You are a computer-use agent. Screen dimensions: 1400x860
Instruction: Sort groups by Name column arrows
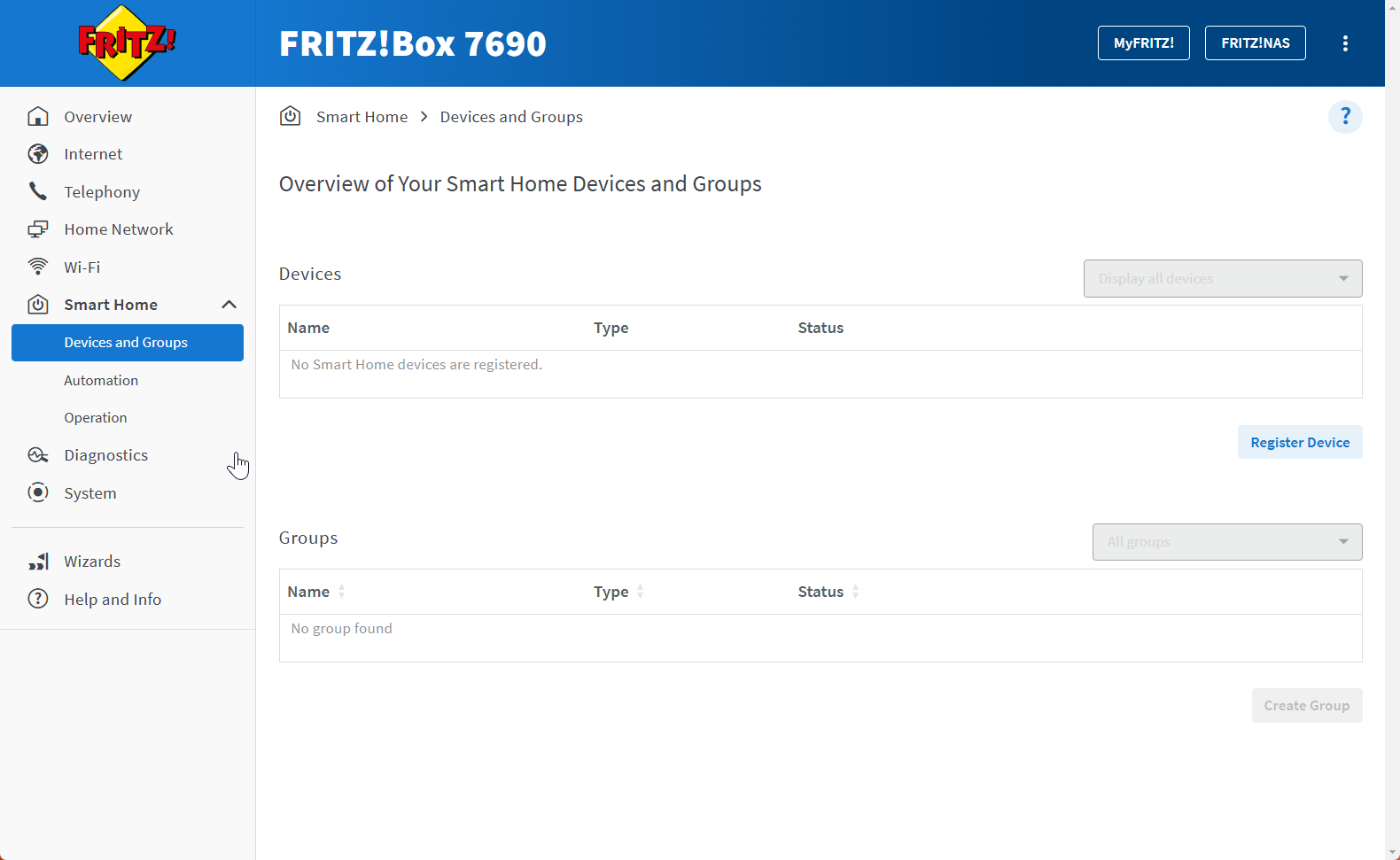(341, 592)
